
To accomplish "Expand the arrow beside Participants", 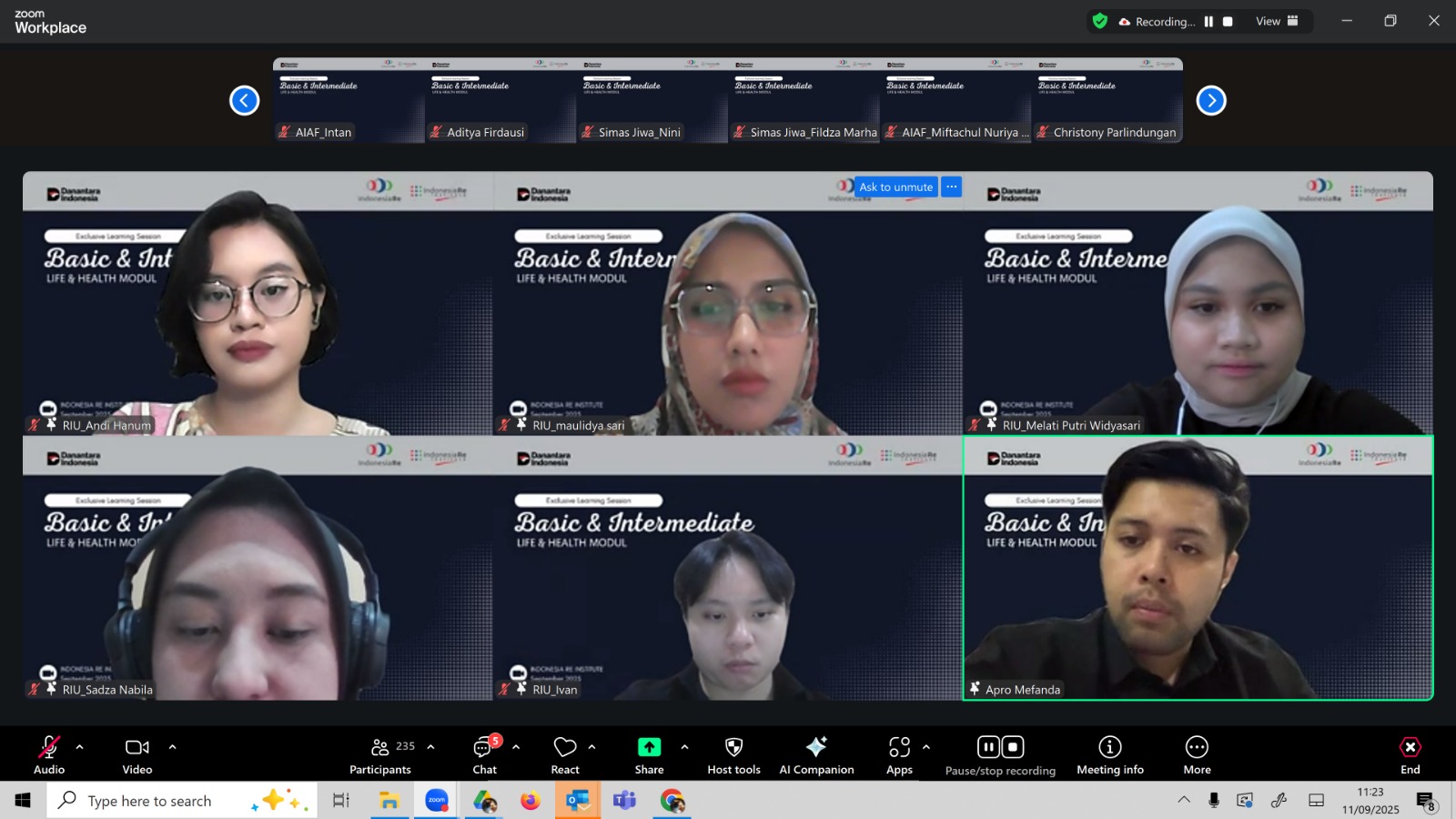I will [430, 747].
